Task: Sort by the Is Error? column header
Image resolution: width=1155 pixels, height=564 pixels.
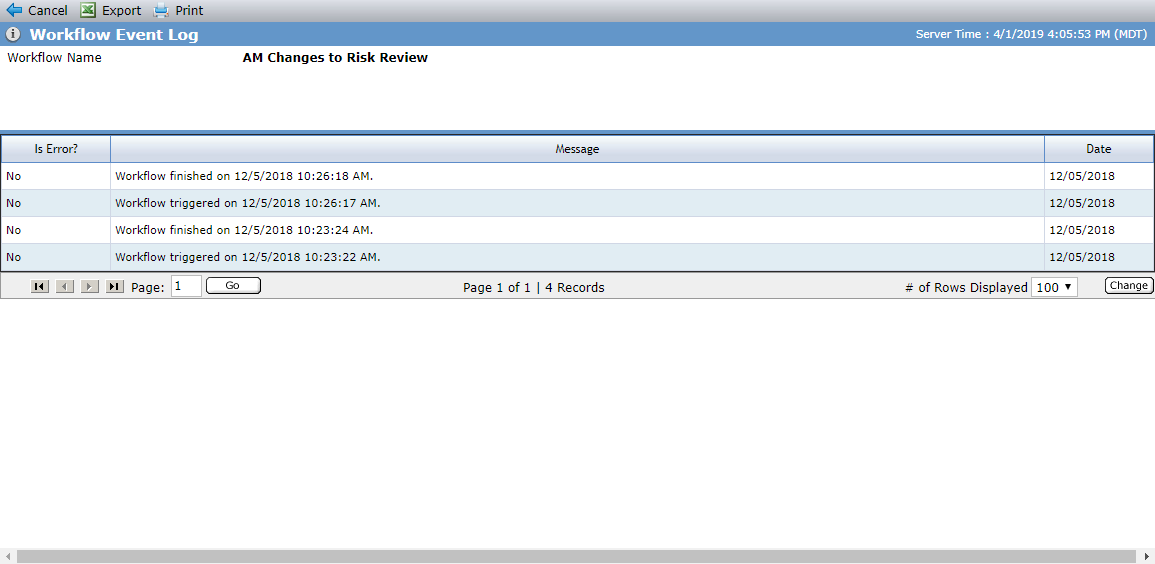Action: point(56,149)
